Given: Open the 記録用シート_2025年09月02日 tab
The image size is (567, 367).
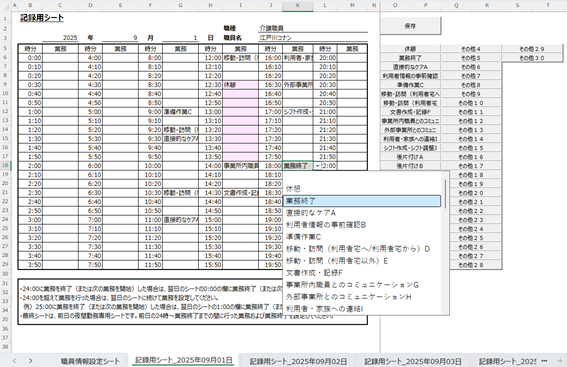Looking at the screenshot, I should [x=298, y=361].
